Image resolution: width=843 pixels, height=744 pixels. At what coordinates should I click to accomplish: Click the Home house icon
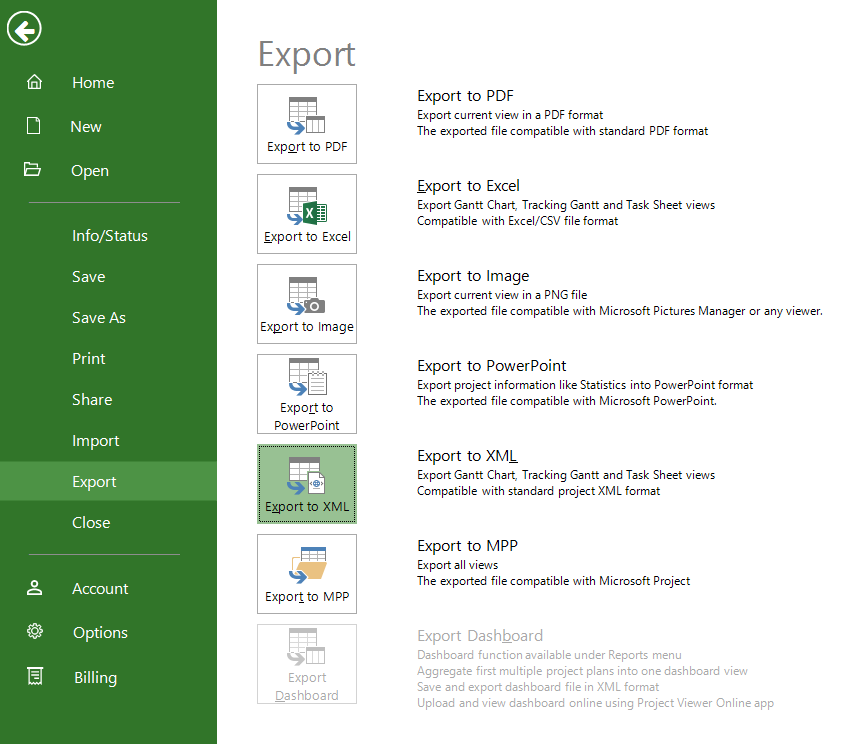tap(34, 82)
